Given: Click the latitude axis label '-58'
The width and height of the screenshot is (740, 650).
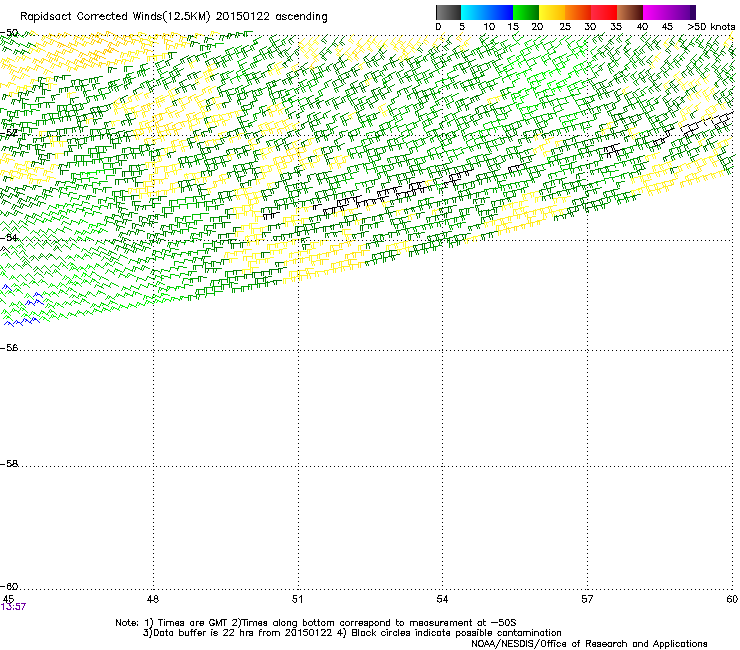Looking at the screenshot, I should point(9,464).
